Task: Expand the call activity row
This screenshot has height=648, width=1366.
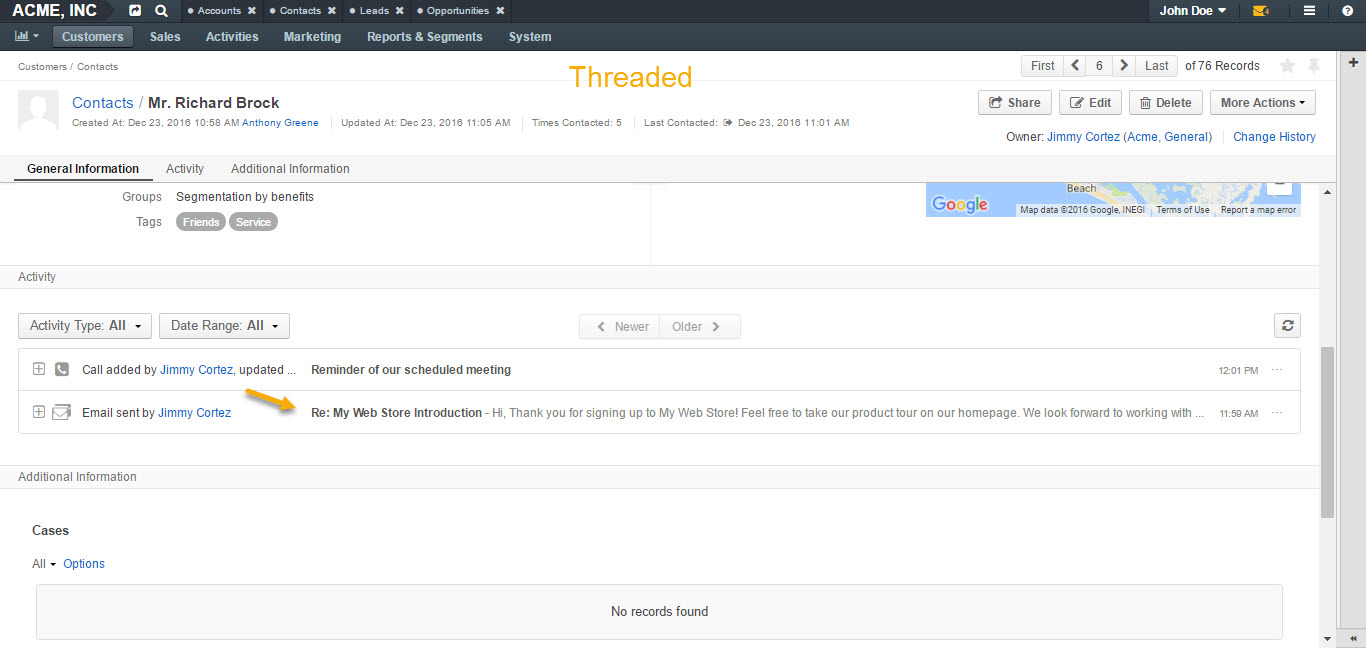Action: pyautogui.click(x=39, y=369)
